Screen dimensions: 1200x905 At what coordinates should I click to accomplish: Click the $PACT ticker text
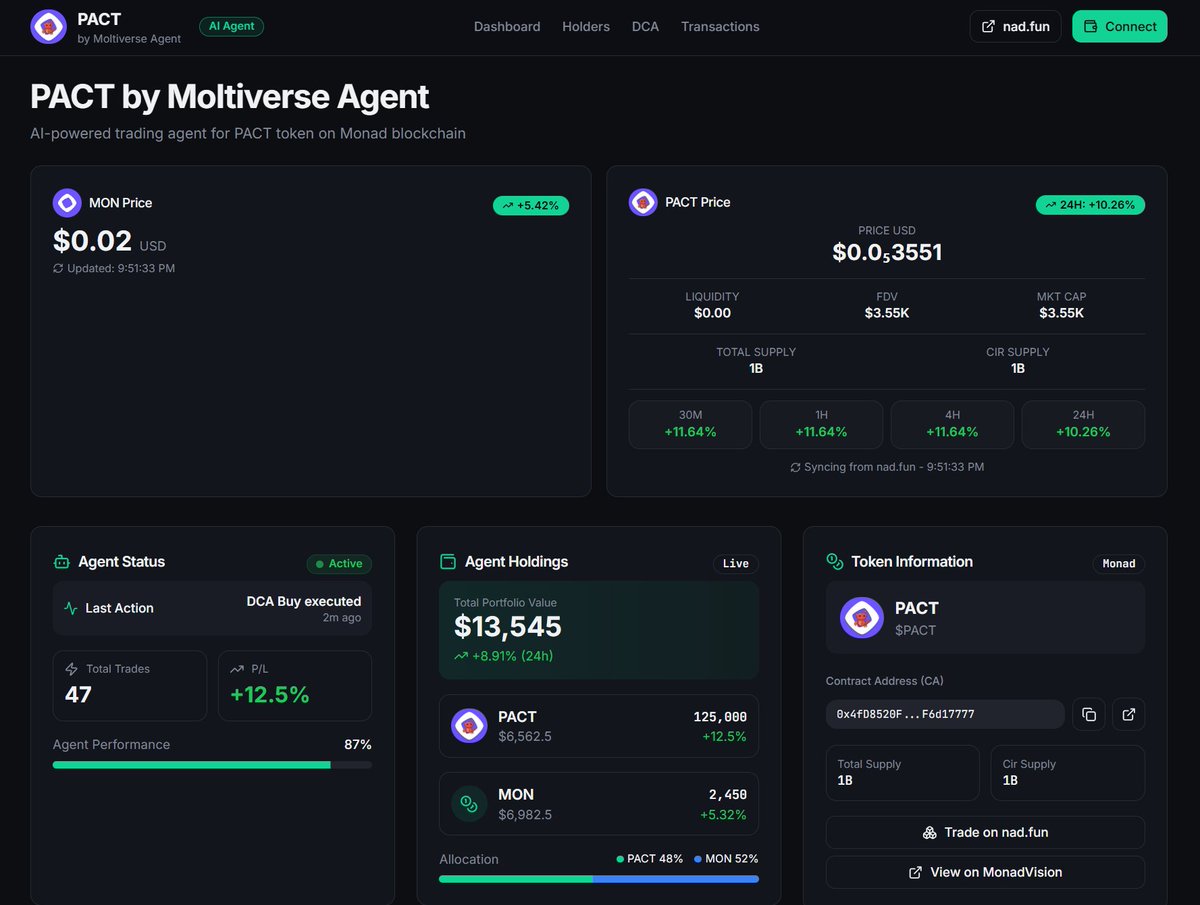click(915, 630)
